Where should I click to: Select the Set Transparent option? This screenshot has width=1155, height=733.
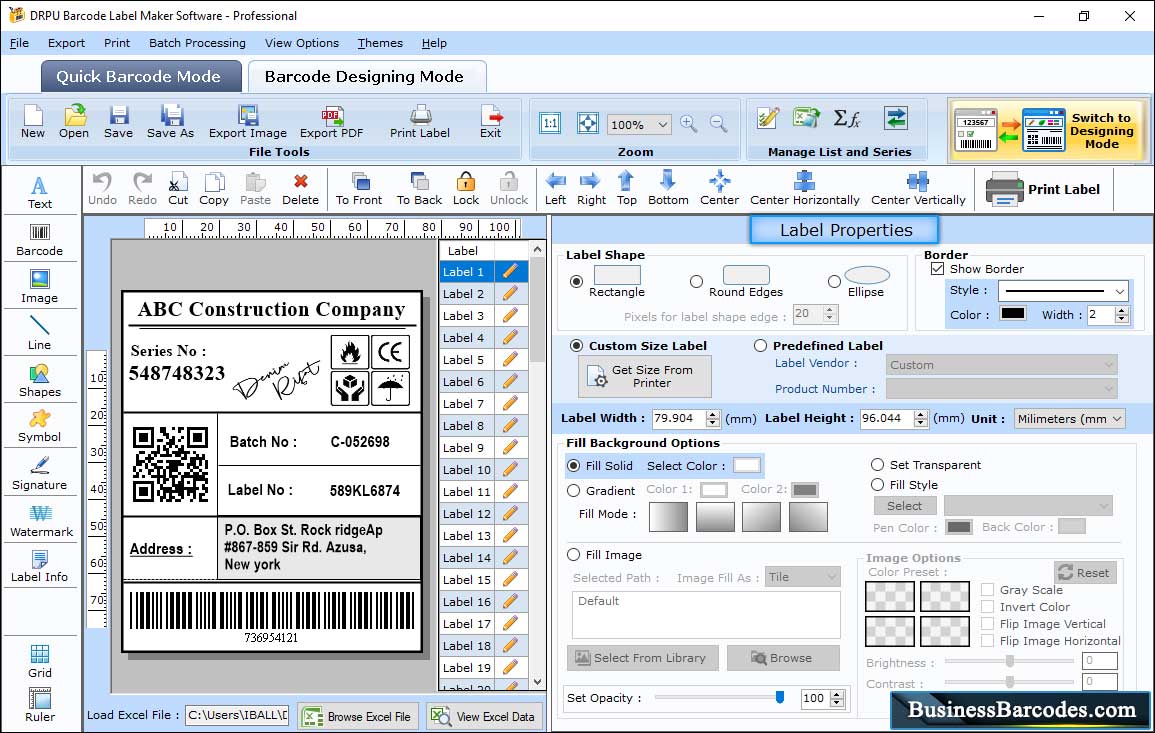click(877, 465)
